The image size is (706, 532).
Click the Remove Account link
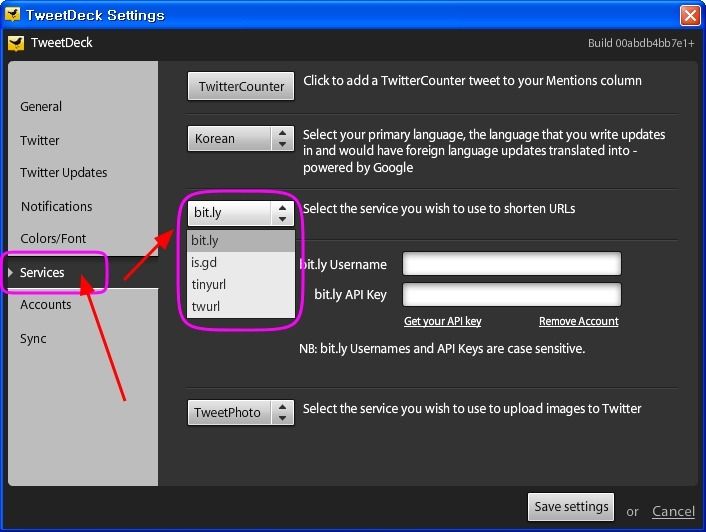pyautogui.click(x=579, y=321)
